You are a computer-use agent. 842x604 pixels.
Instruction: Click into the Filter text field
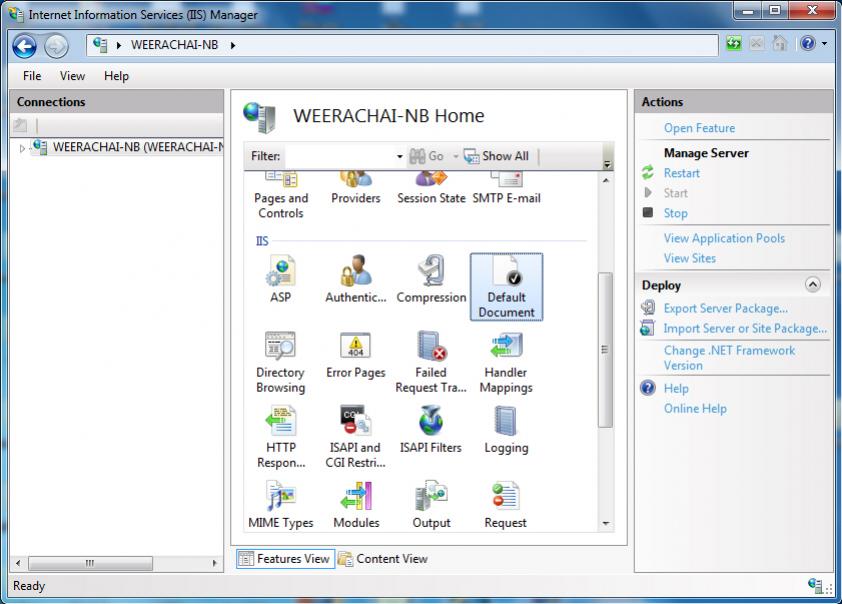340,156
